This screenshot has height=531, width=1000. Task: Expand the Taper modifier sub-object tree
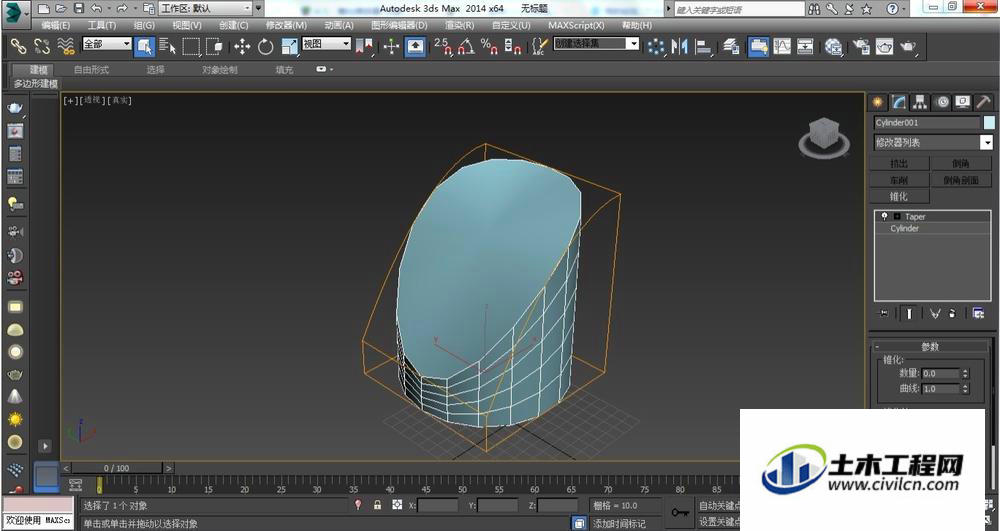click(897, 217)
